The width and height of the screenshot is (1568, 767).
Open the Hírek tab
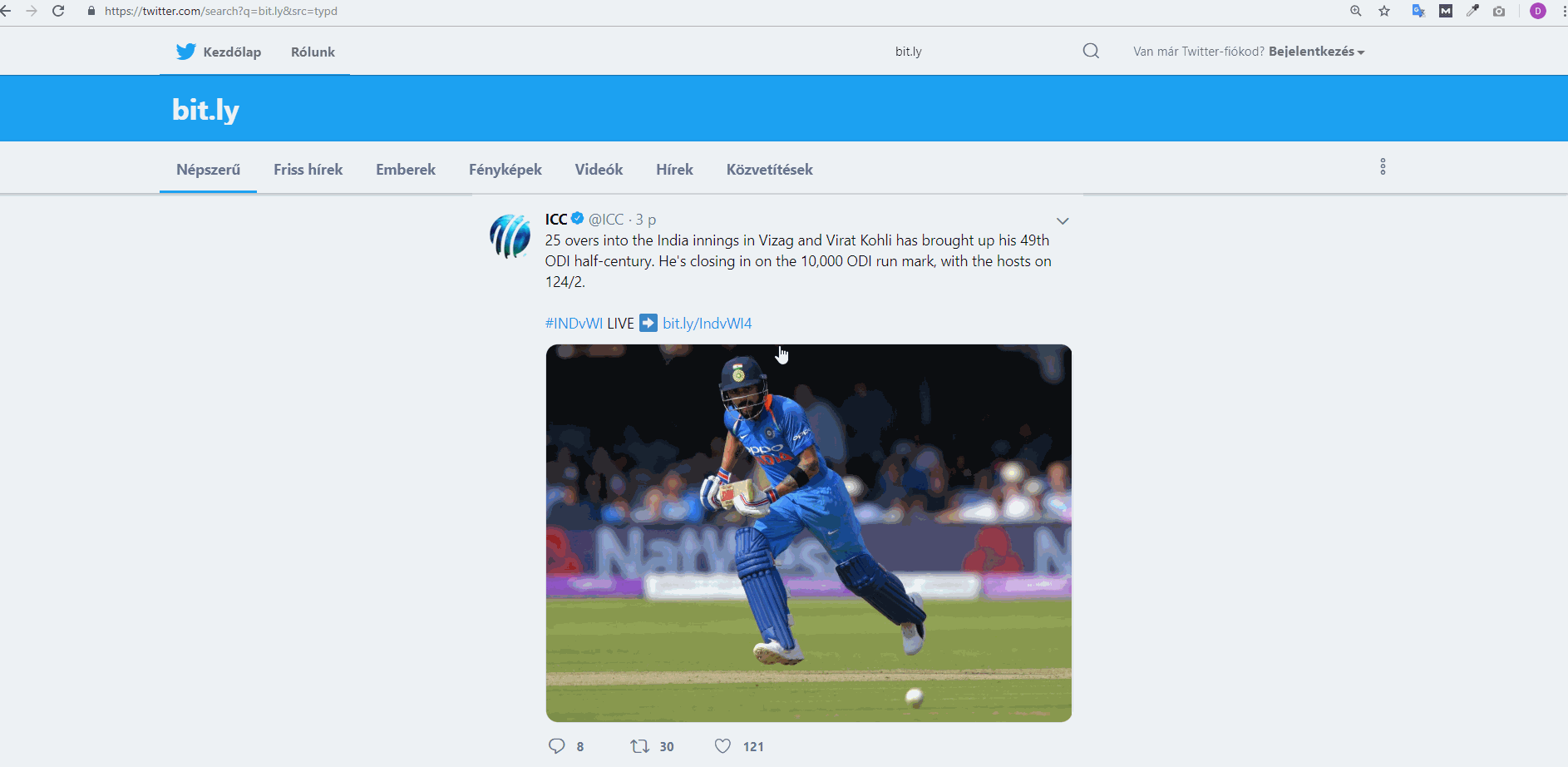click(x=674, y=170)
